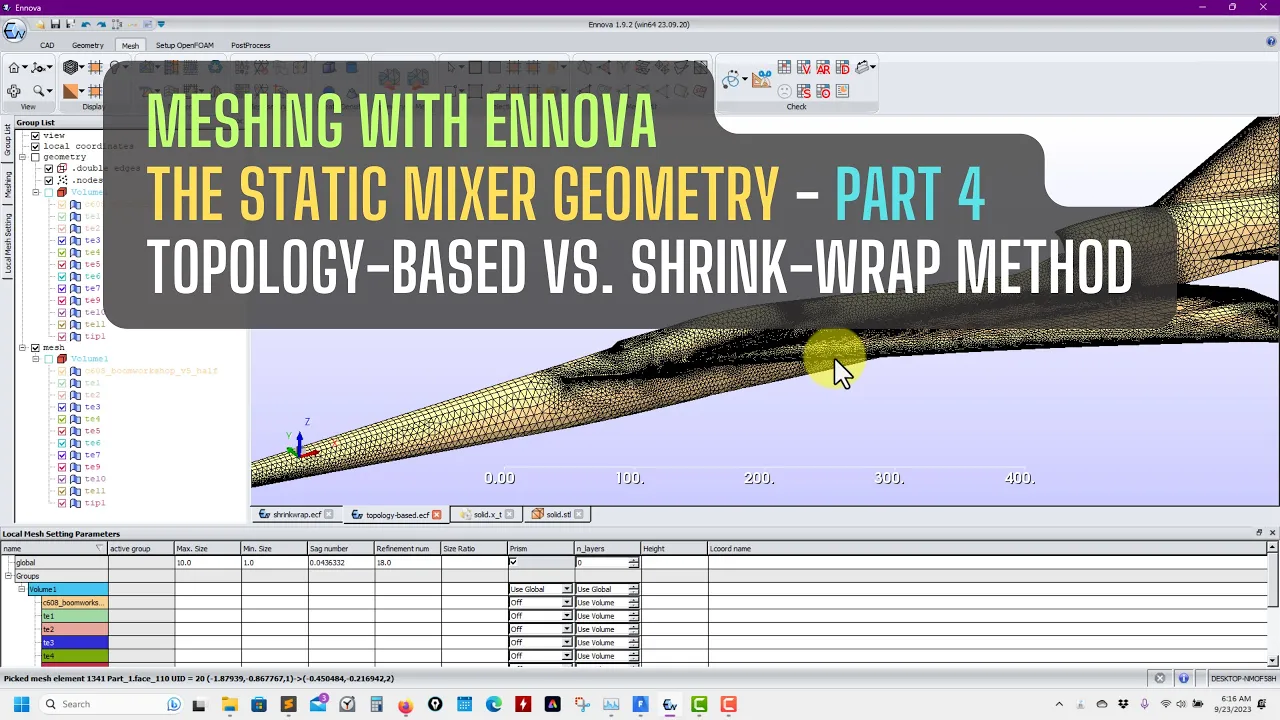Click the global Max. Size field 10.0
Viewport: 1280px width, 720px height.
[208, 562]
